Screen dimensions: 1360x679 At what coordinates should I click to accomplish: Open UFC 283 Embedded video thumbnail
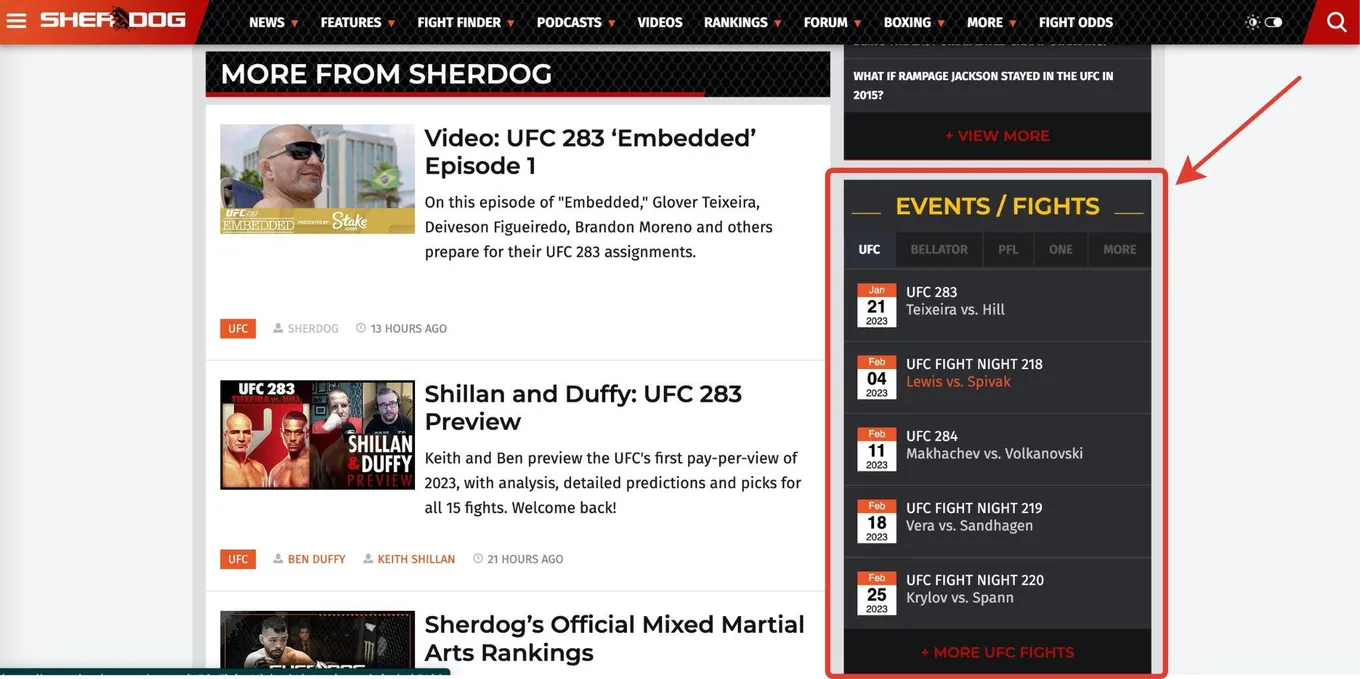(317, 179)
